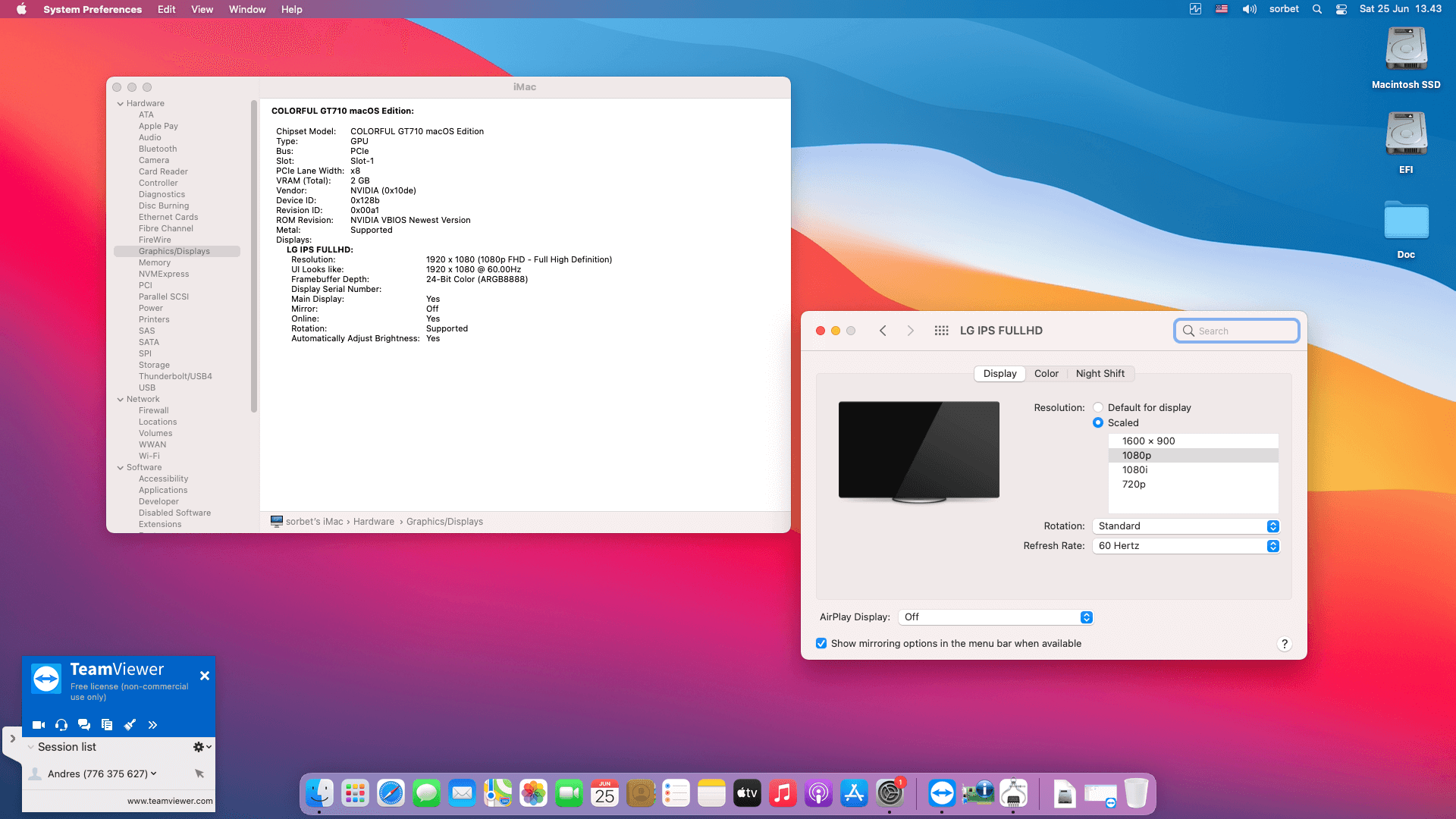Open Messages from the Dock
Viewport: 1456px width, 819px height.
point(426,794)
